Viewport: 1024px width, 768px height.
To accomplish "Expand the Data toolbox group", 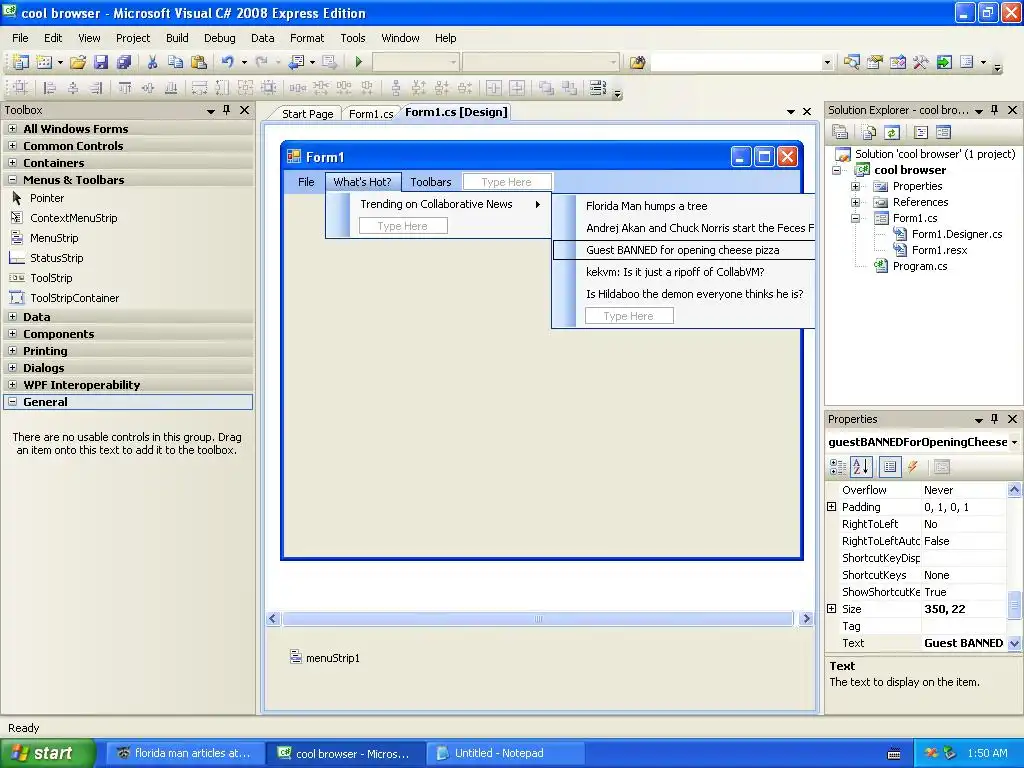I will [12, 317].
